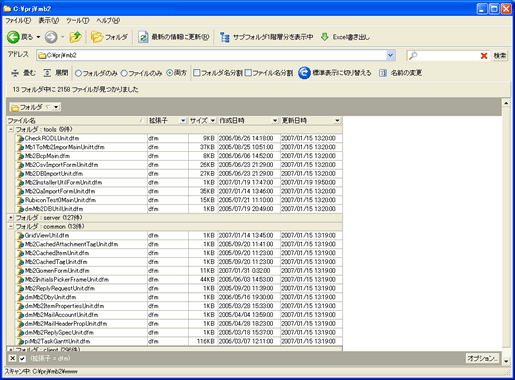Select ファイルのみ radio option
515x380 pixels.
(124, 73)
